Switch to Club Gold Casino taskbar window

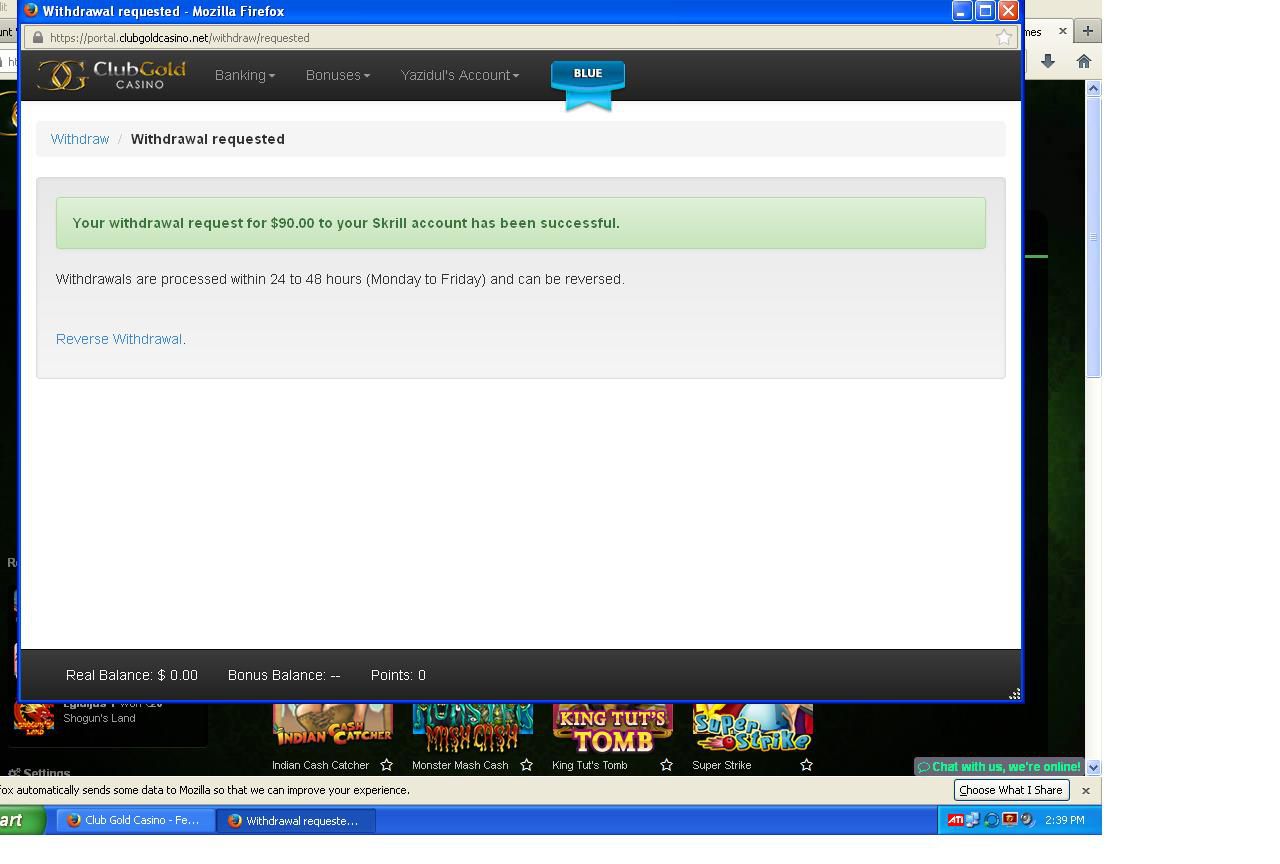coord(134,820)
